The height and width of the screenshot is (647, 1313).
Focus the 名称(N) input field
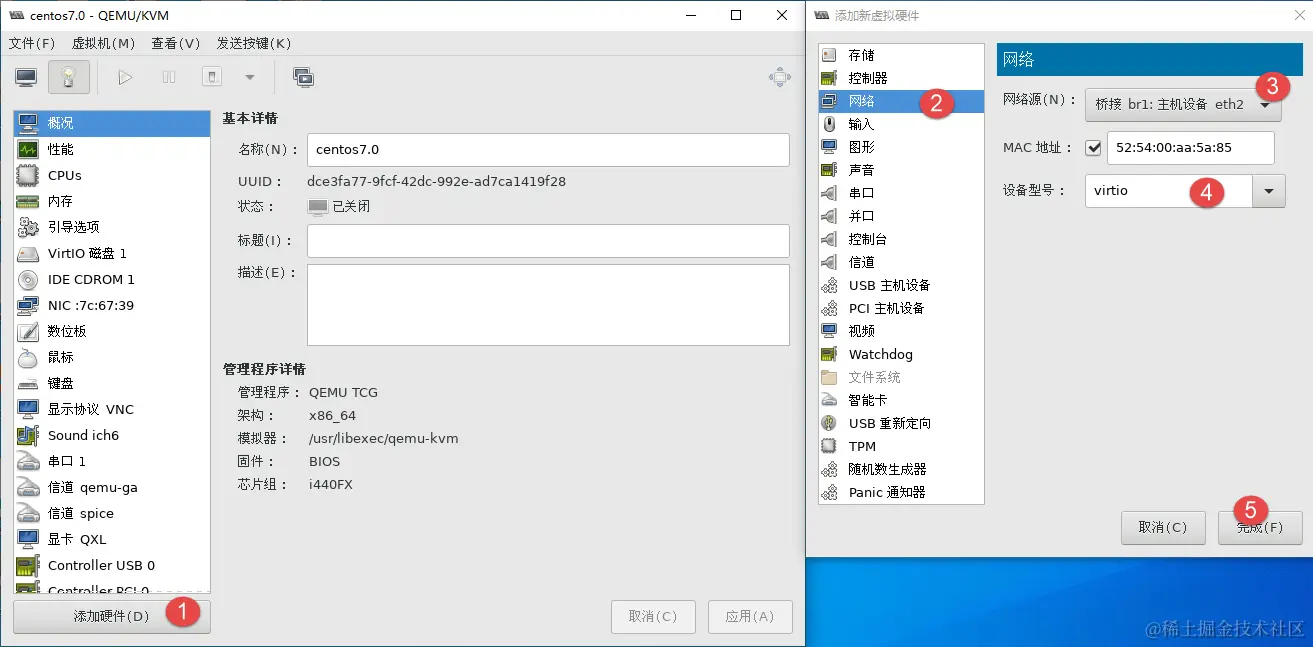[x=548, y=149]
